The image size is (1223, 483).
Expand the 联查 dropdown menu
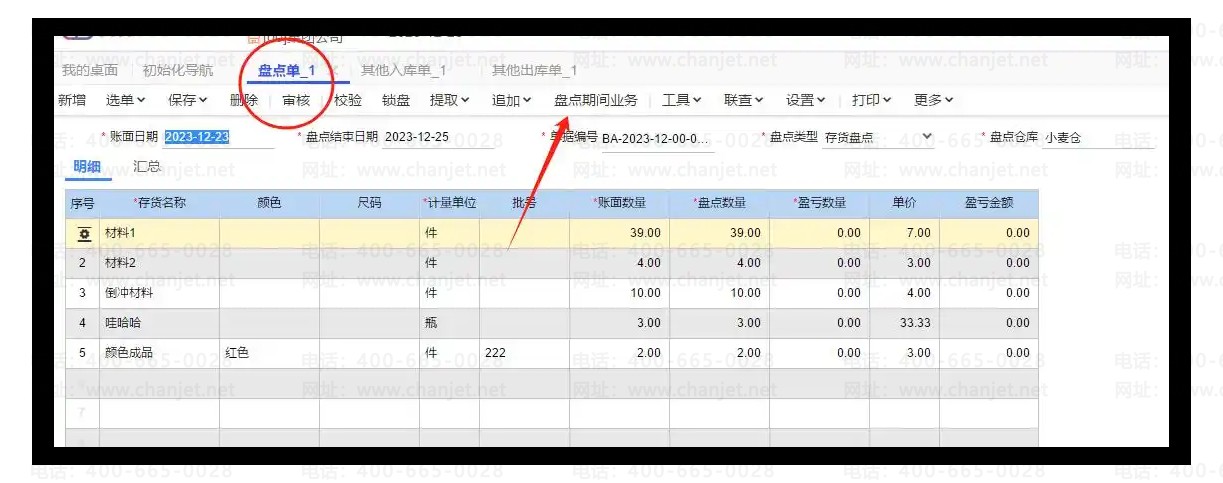[x=744, y=100]
